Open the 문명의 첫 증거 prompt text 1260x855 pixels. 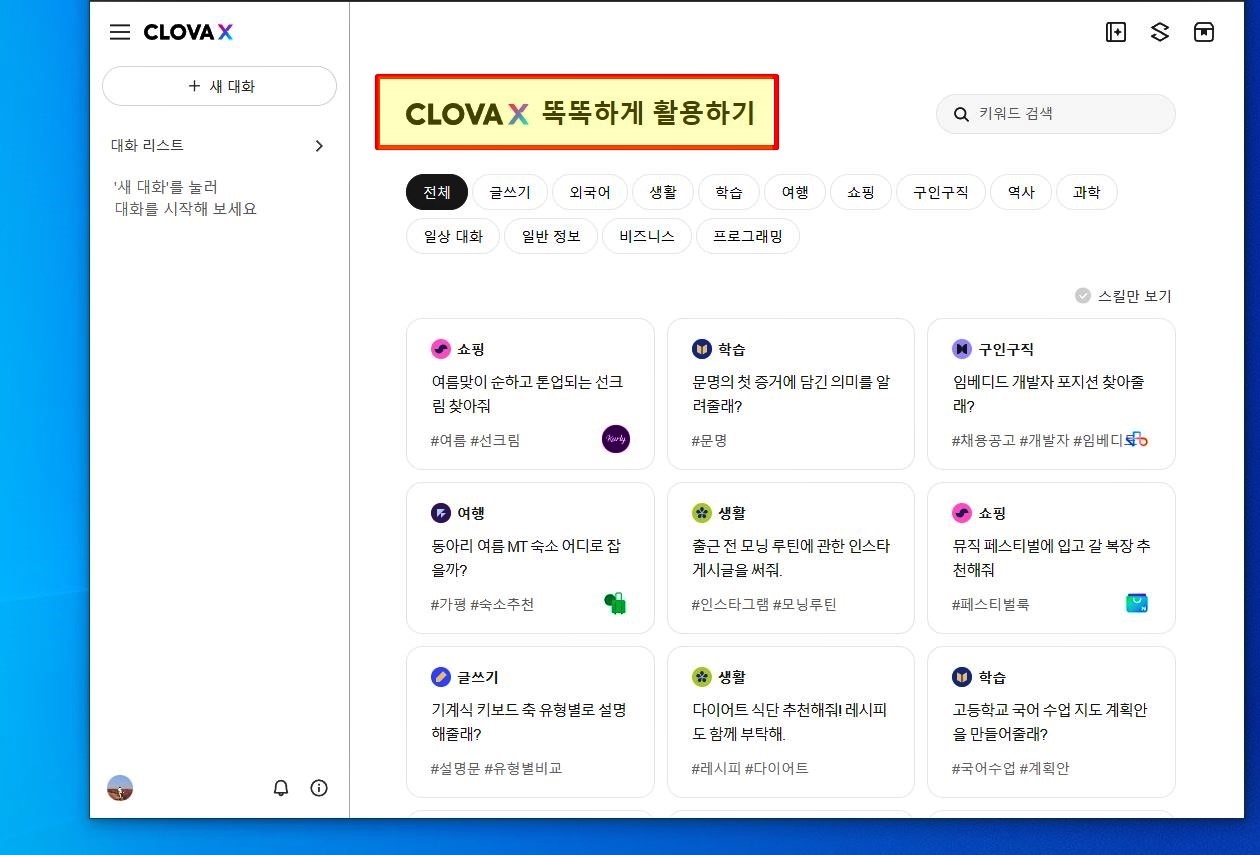point(790,394)
